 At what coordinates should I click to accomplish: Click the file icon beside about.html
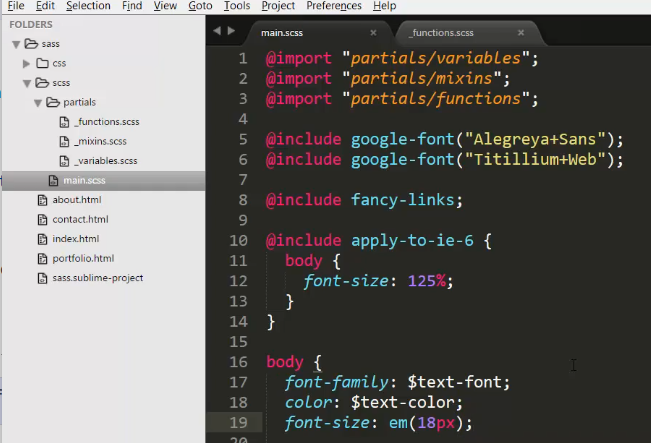(42, 200)
